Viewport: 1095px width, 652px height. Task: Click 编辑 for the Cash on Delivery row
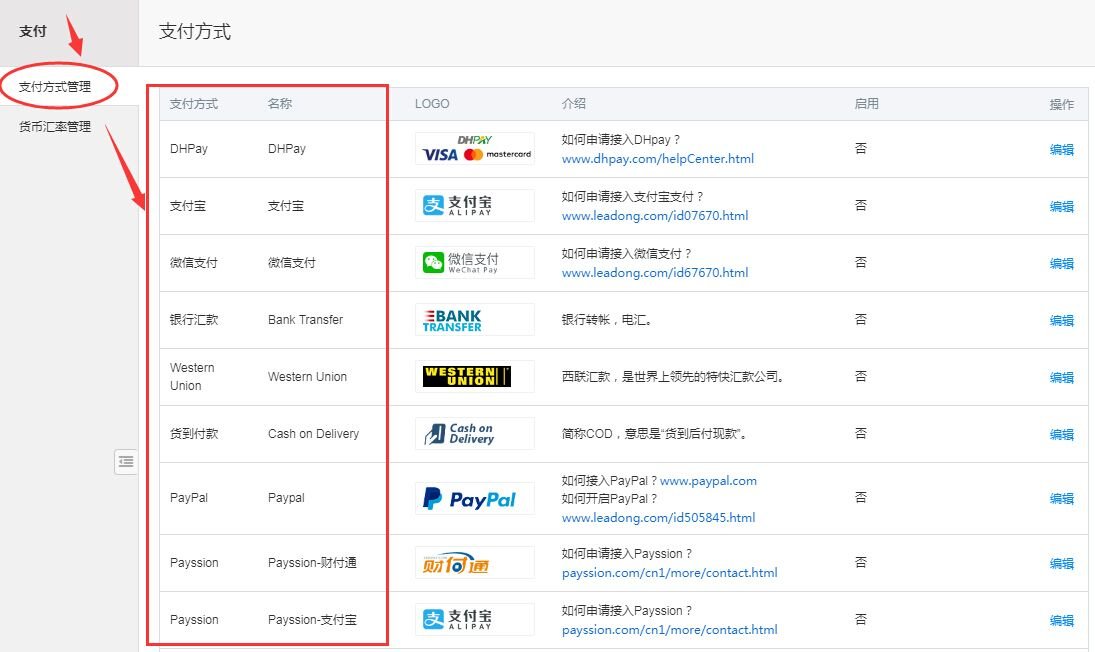click(1061, 435)
